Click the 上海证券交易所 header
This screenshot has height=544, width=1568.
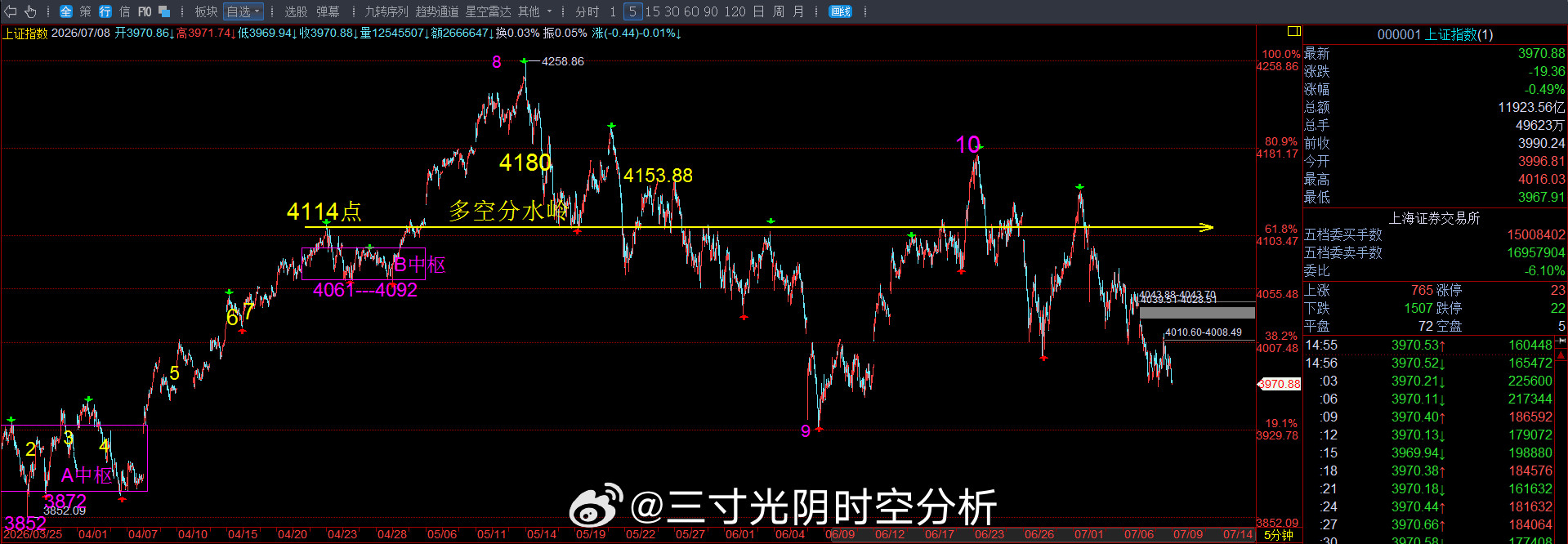click(1435, 218)
